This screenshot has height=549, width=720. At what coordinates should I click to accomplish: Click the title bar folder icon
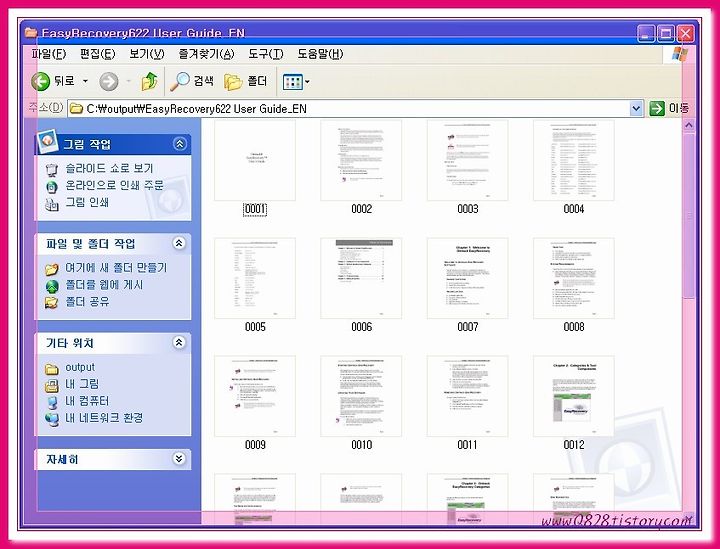pyautogui.click(x=31, y=33)
